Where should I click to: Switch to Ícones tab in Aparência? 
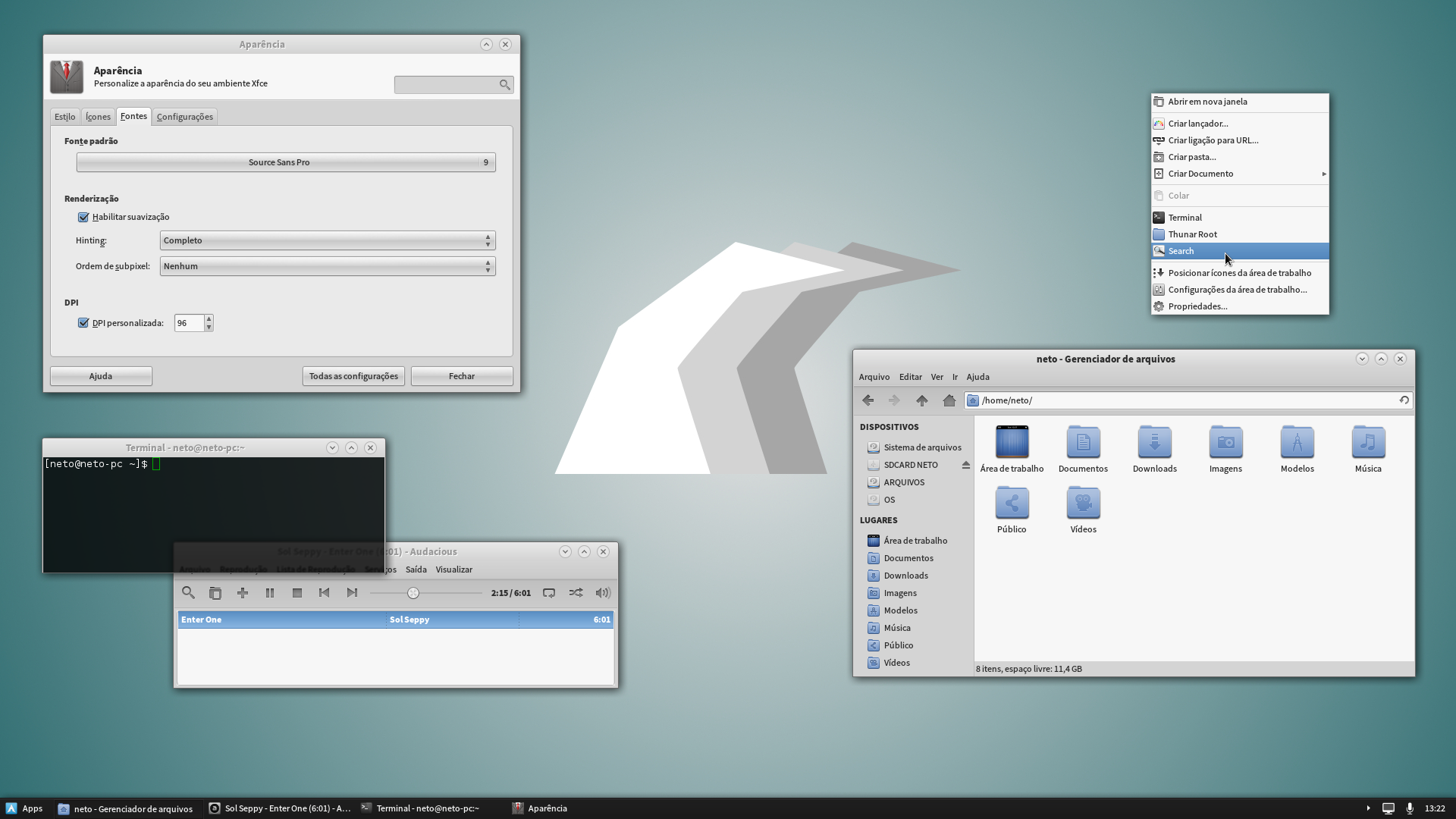98,117
